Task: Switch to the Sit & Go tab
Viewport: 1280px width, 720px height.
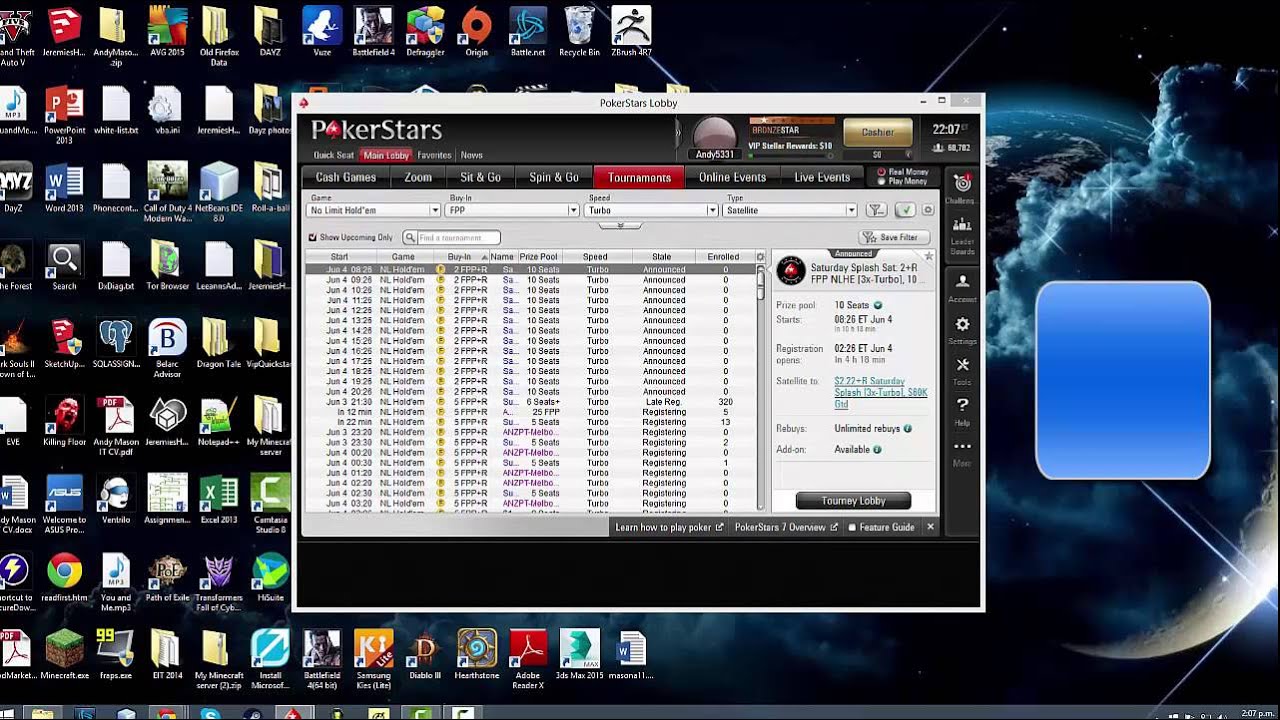Action: tap(480, 177)
